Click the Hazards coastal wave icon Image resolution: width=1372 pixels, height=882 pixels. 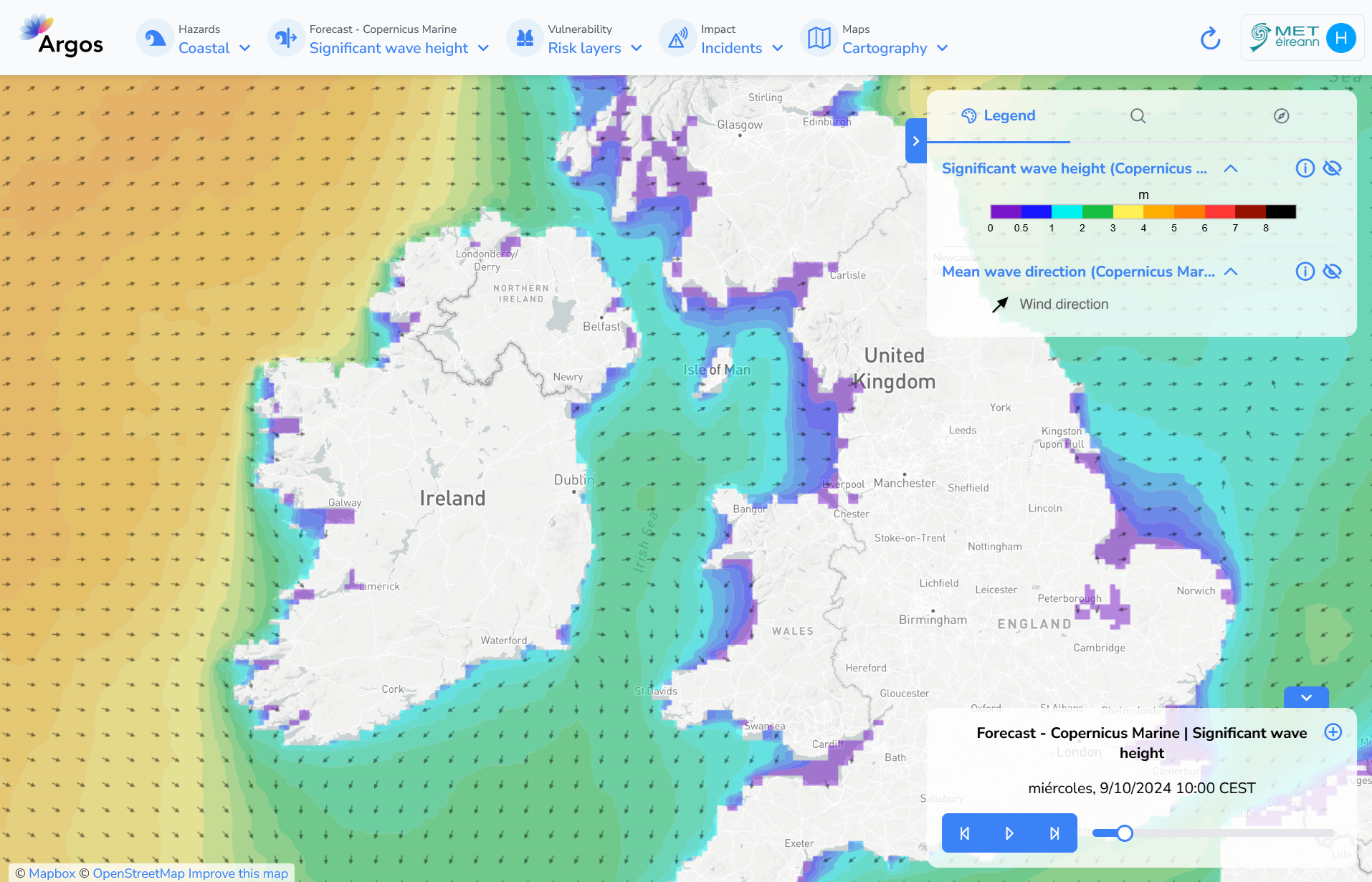pyautogui.click(x=155, y=38)
